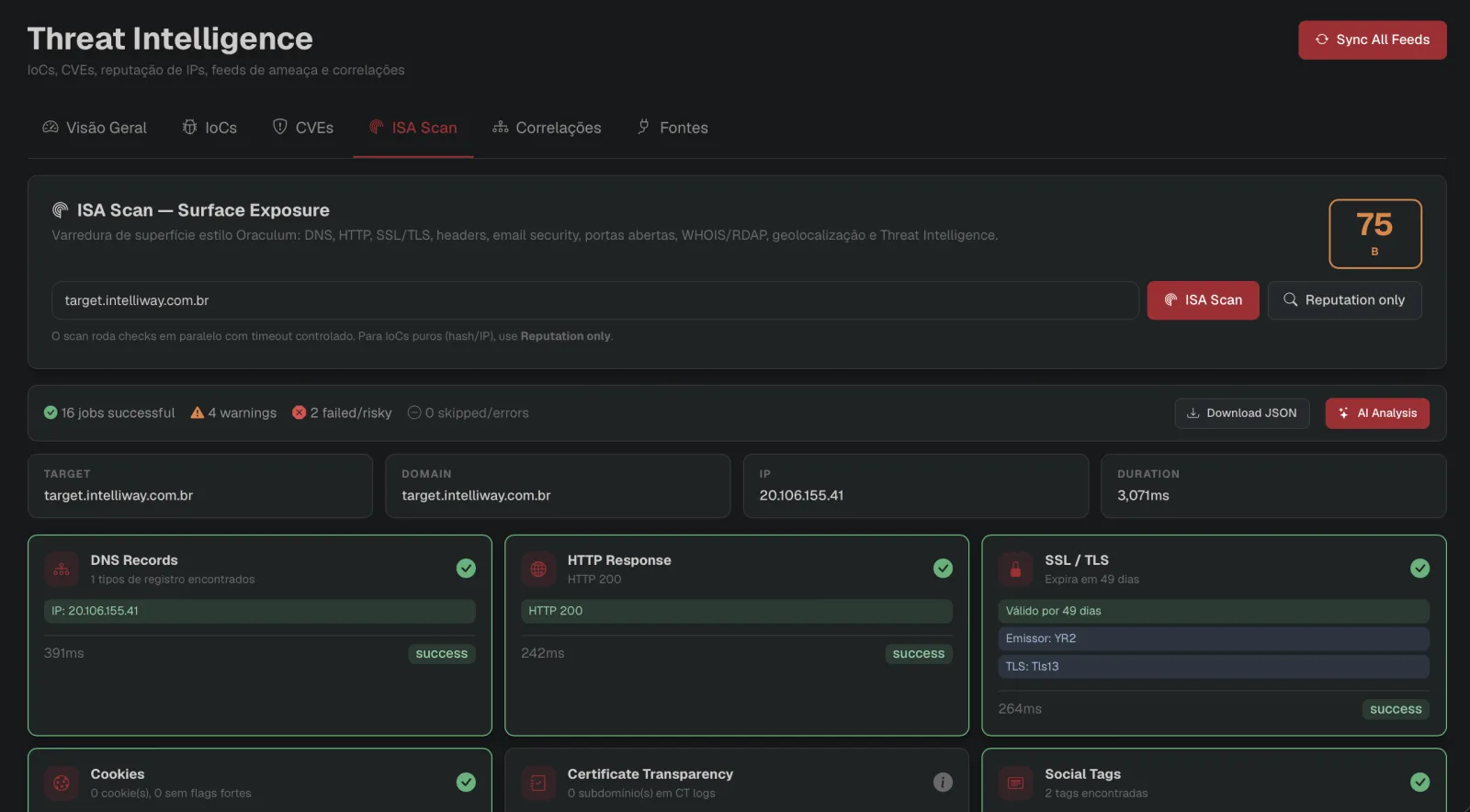
Task: Run the red ISA Scan button
Action: click(x=1203, y=300)
